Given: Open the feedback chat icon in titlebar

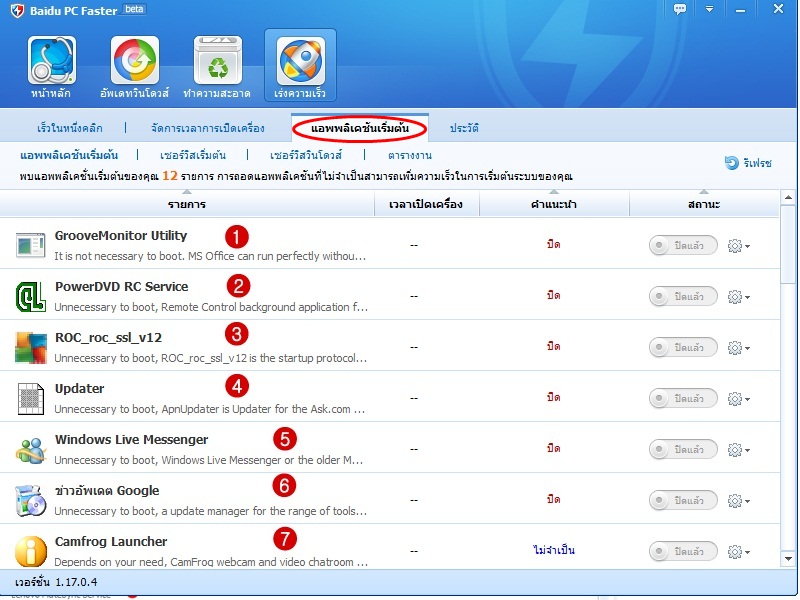Looking at the screenshot, I should (x=679, y=9).
